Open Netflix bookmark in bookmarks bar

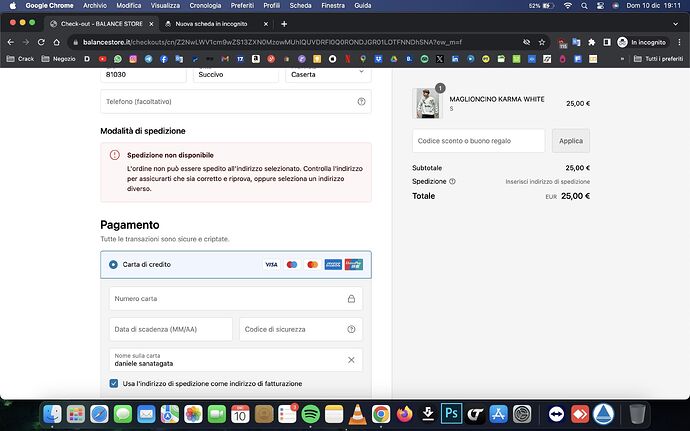click(348, 59)
